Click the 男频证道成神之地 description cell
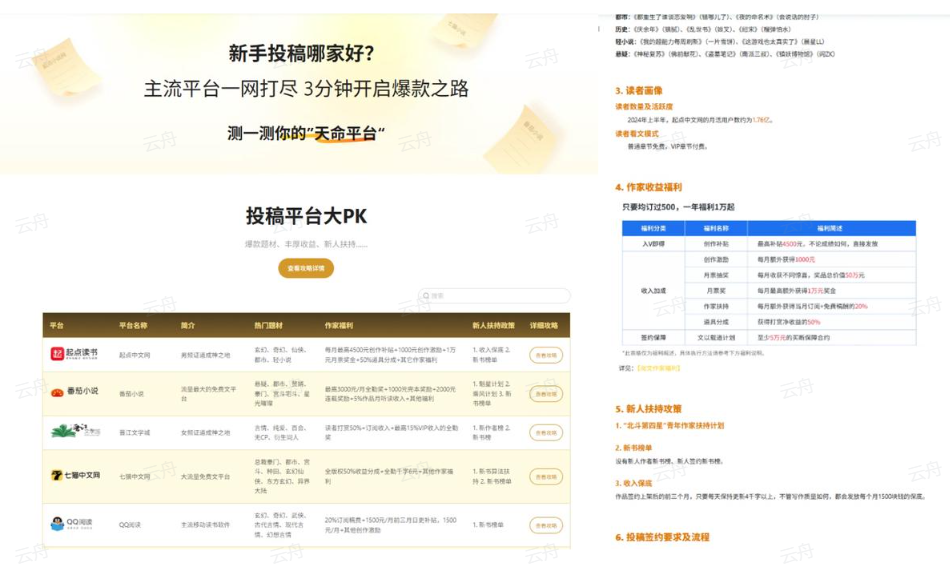Image resolution: width=950 pixels, height=566 pixels. [205, 355]
